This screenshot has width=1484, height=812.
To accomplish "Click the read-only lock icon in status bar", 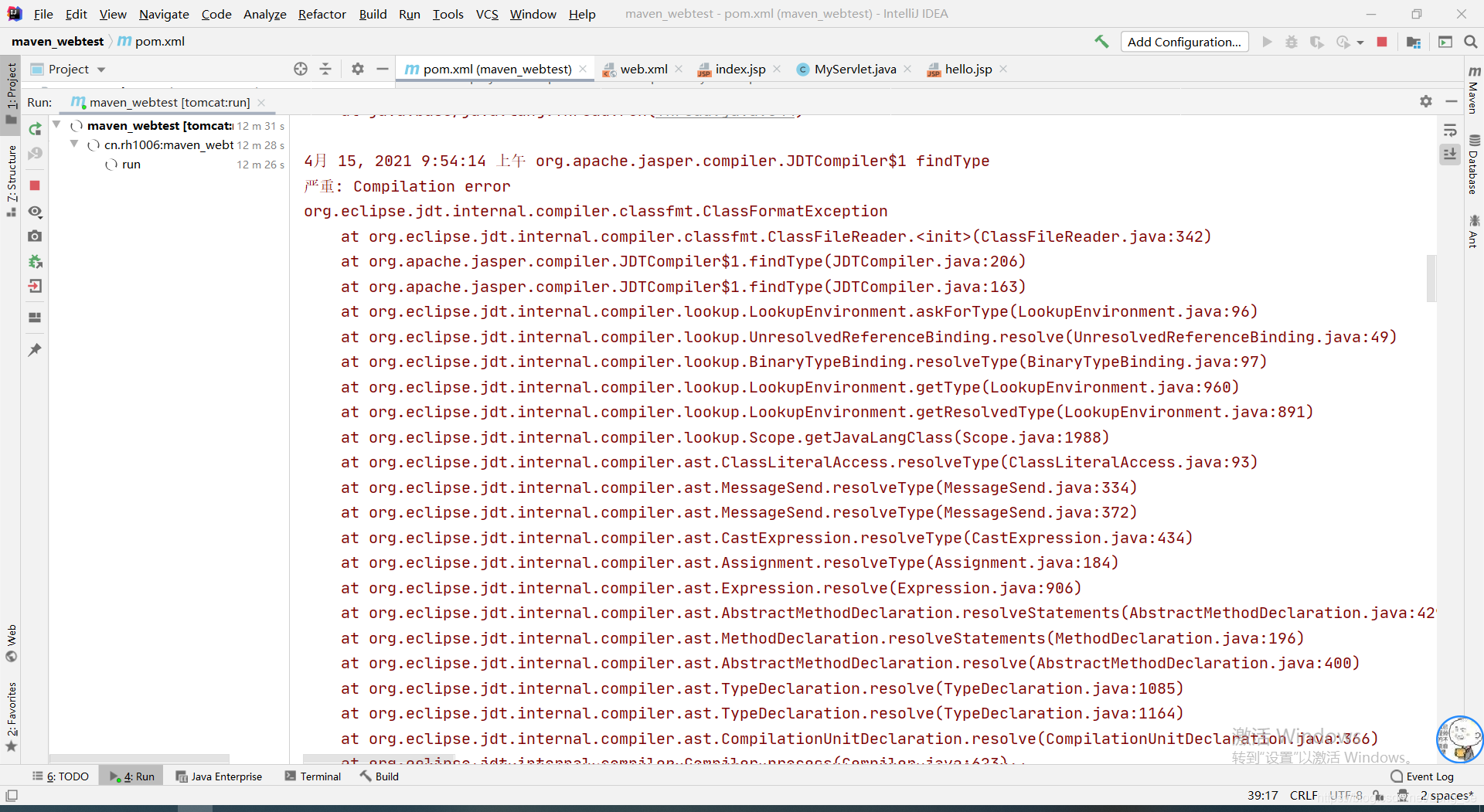I will pos(1378,795).
